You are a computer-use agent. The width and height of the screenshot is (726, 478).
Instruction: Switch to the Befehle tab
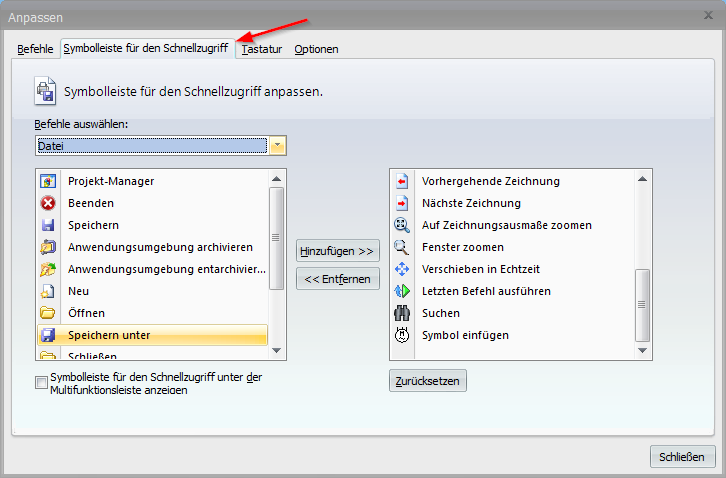point(35,48)
